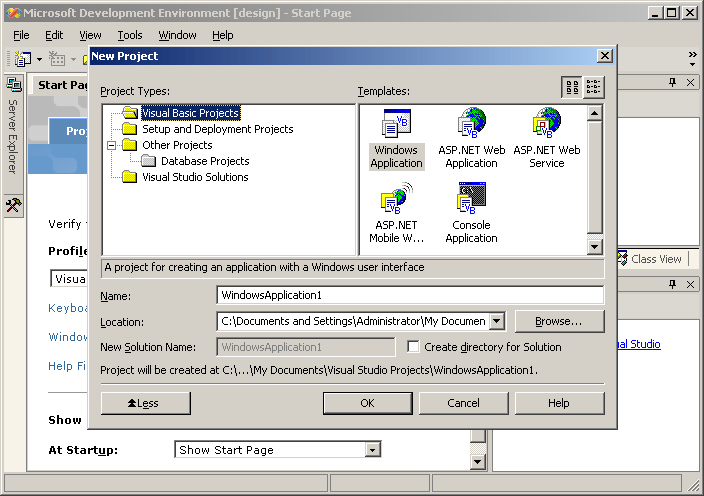This screenshot has height=496, width=704.
Task: Select the ASP.NET Web Application template
Action: click(471, 138)
